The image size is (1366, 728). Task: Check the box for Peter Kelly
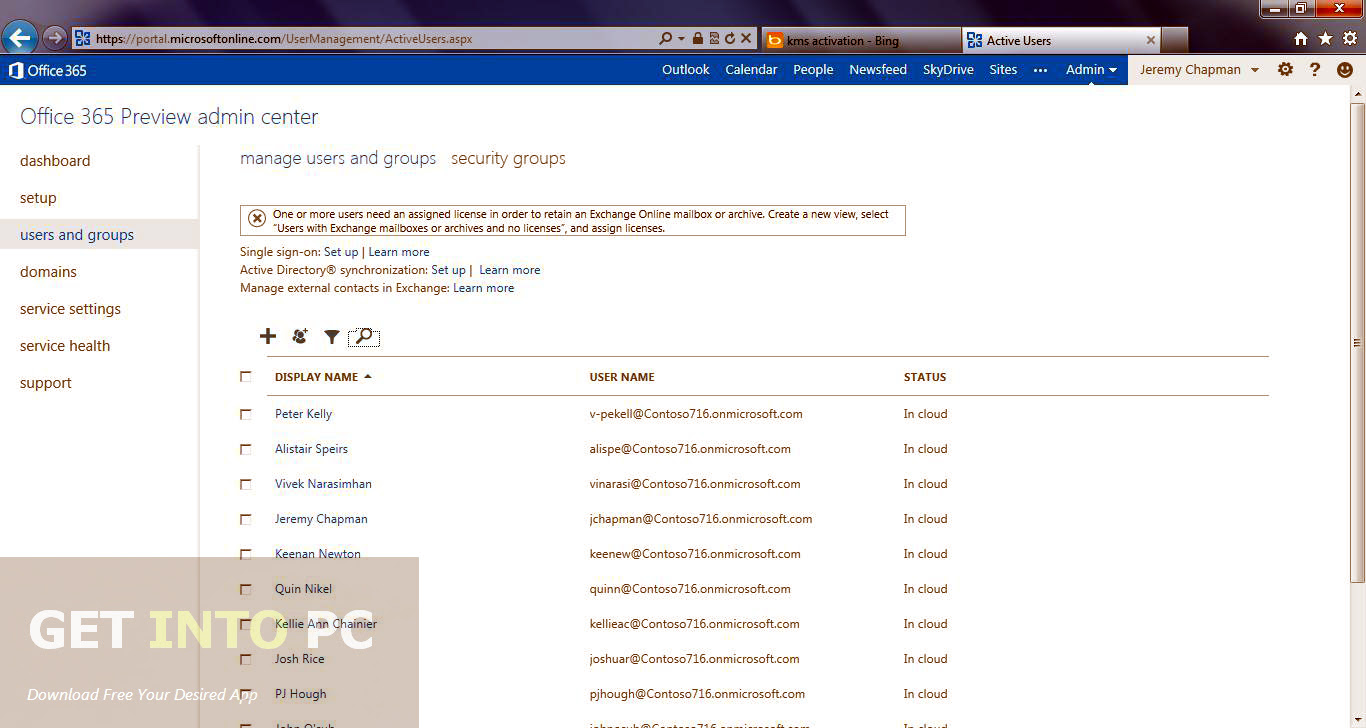[x=246, y=414]
